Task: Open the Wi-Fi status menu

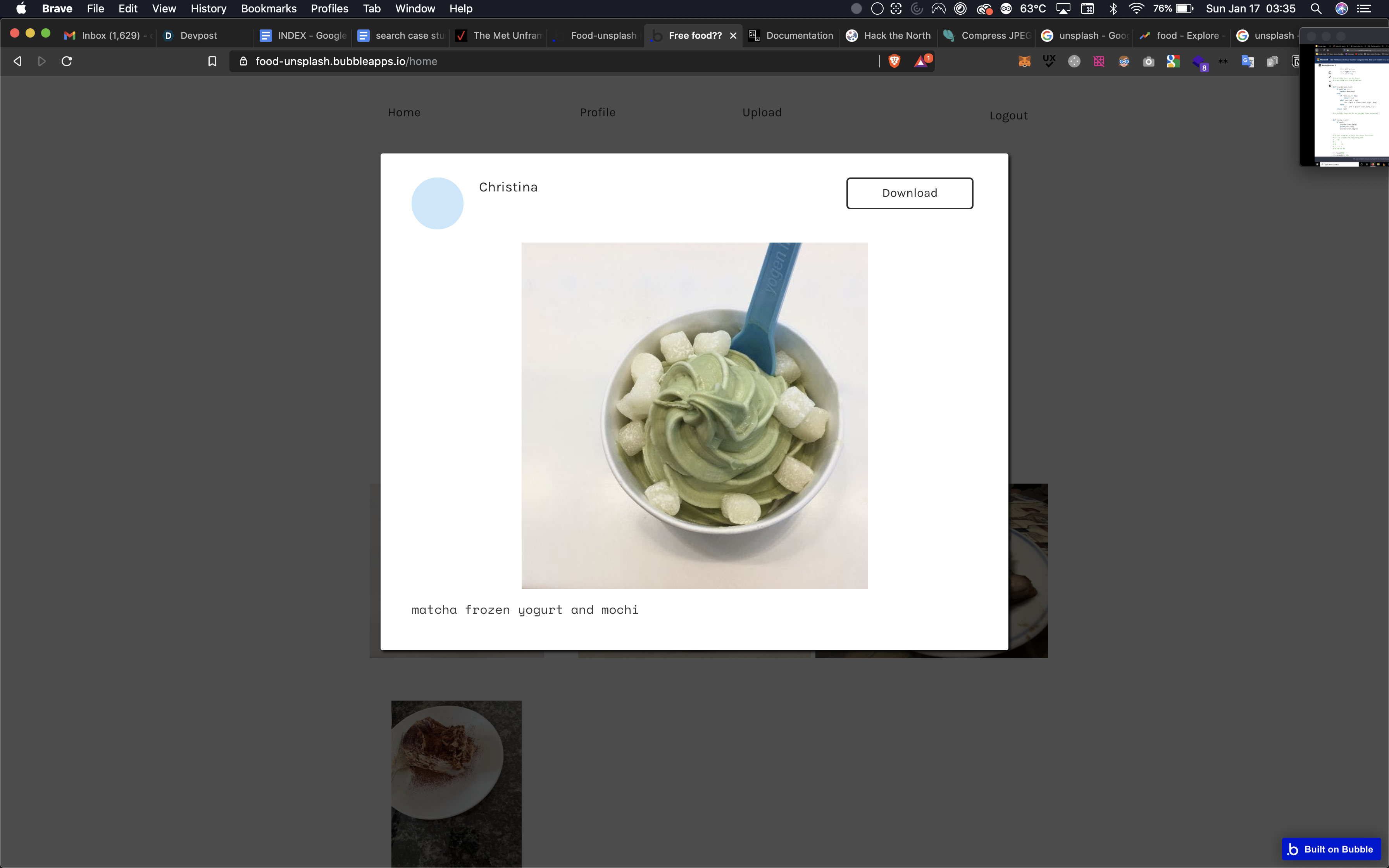Action: [x=1136, y=9]
